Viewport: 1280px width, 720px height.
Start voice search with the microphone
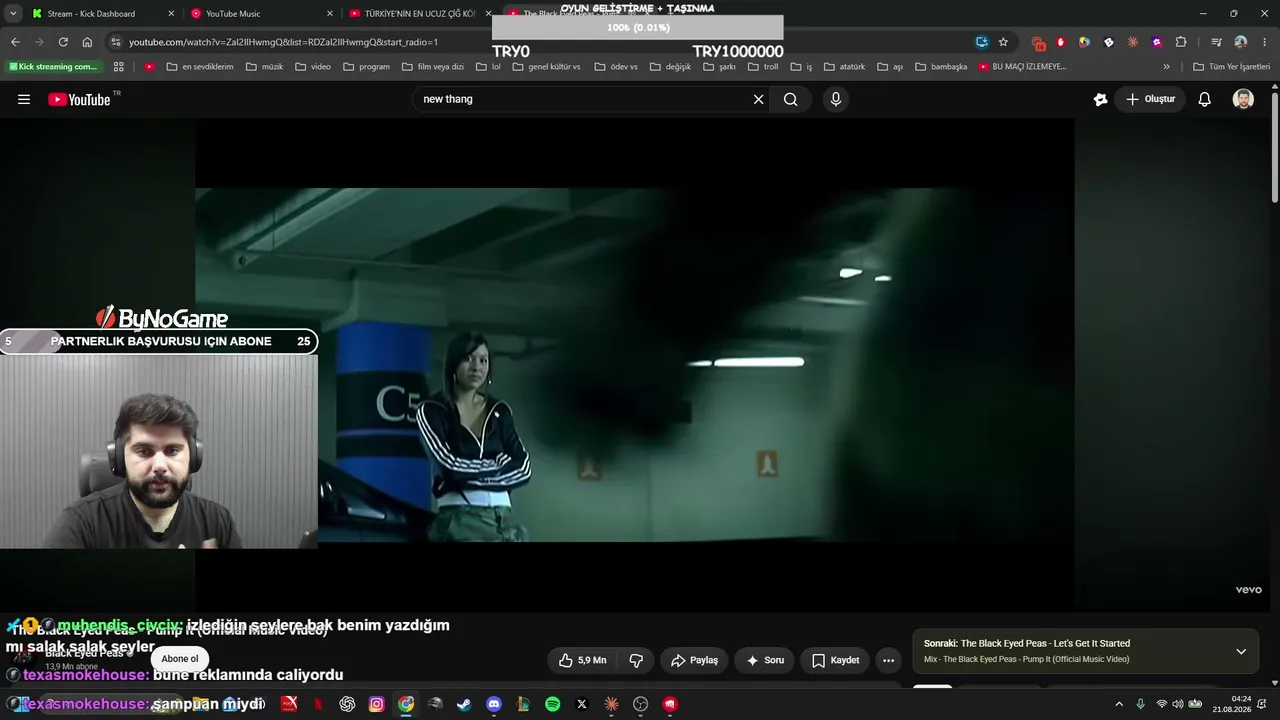coord(836,99)
